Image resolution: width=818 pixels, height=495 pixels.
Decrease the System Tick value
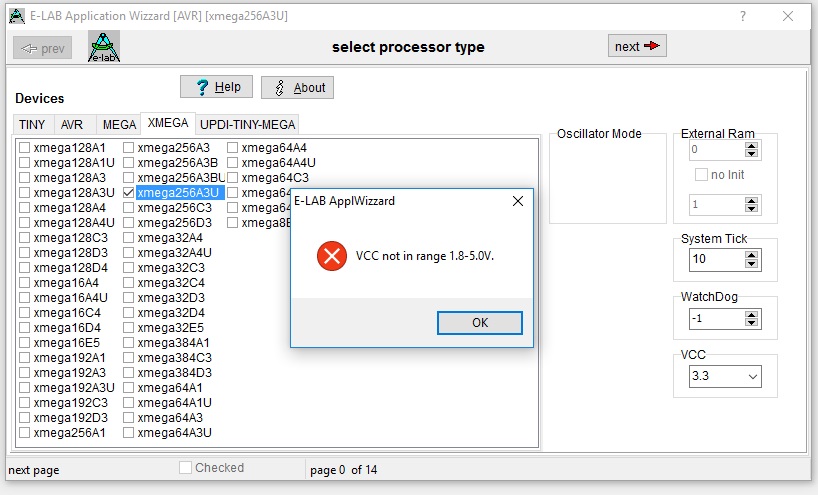tap(751, 263)
